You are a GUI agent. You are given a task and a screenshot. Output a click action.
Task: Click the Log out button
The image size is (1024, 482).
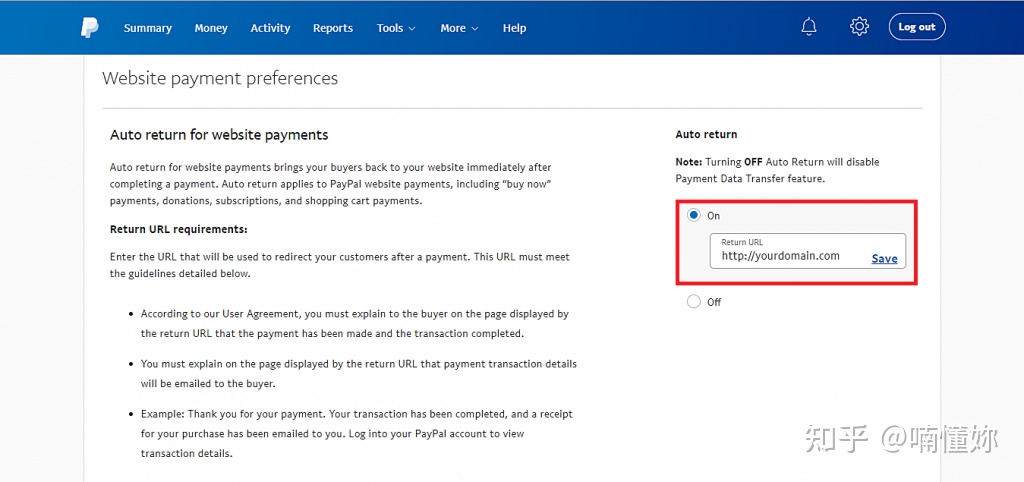(x=917, y=27)
